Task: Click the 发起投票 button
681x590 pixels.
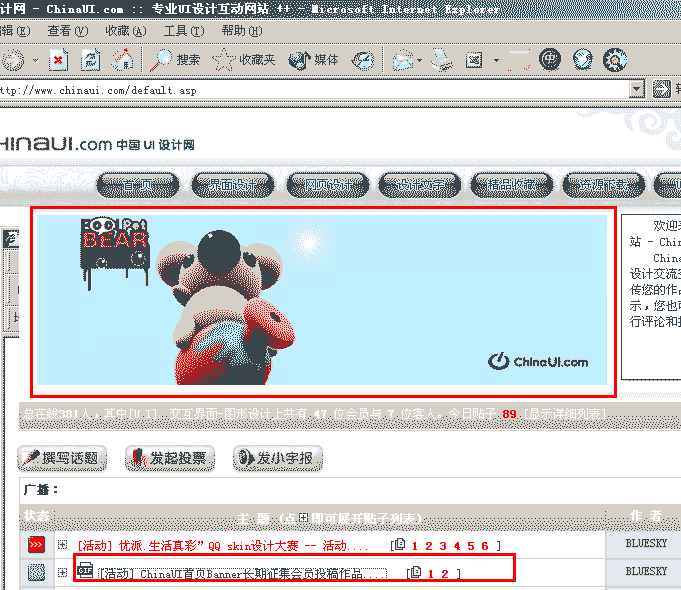Action: (170, 458)
